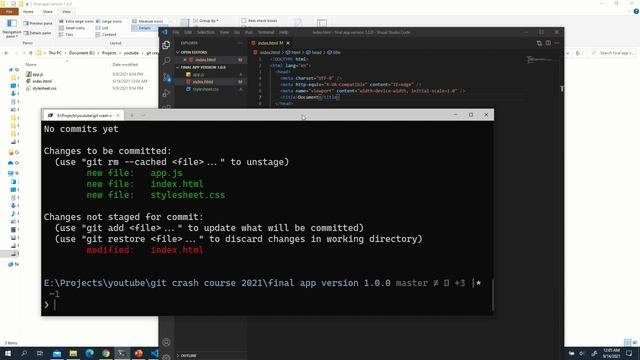640x360 pixels.
Task: Switch to the Home ribbon tab
Action: tap(28, 12)
